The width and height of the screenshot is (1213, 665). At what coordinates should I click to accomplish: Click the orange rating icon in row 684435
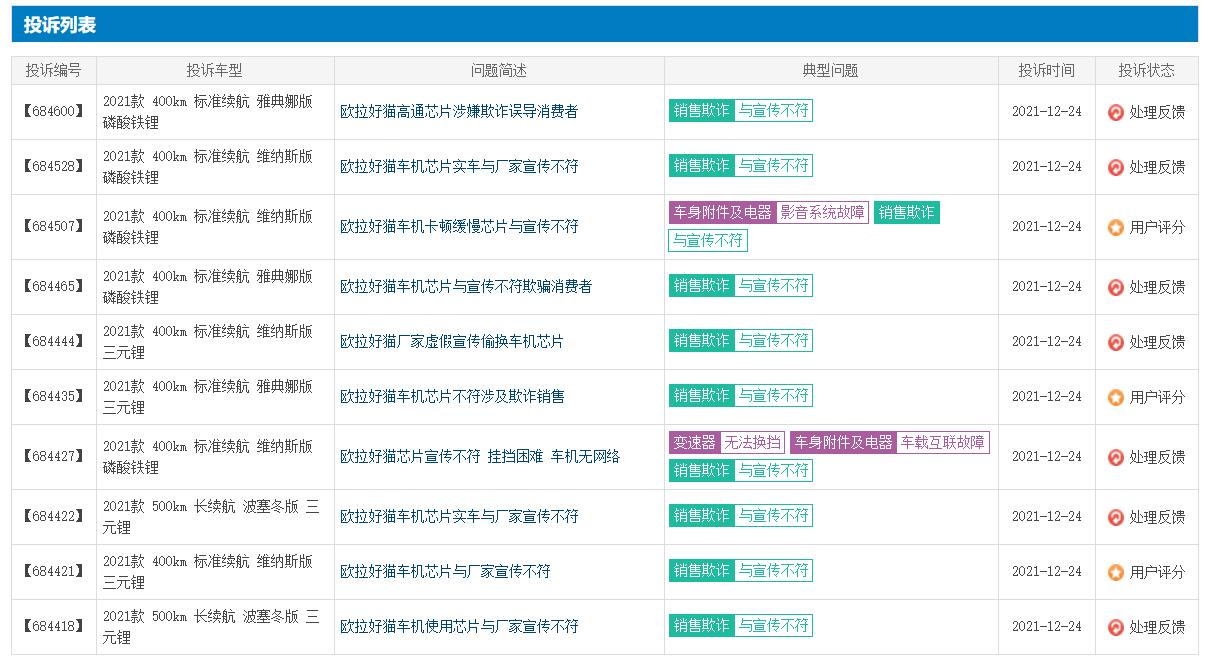[x=1116, y=397]
